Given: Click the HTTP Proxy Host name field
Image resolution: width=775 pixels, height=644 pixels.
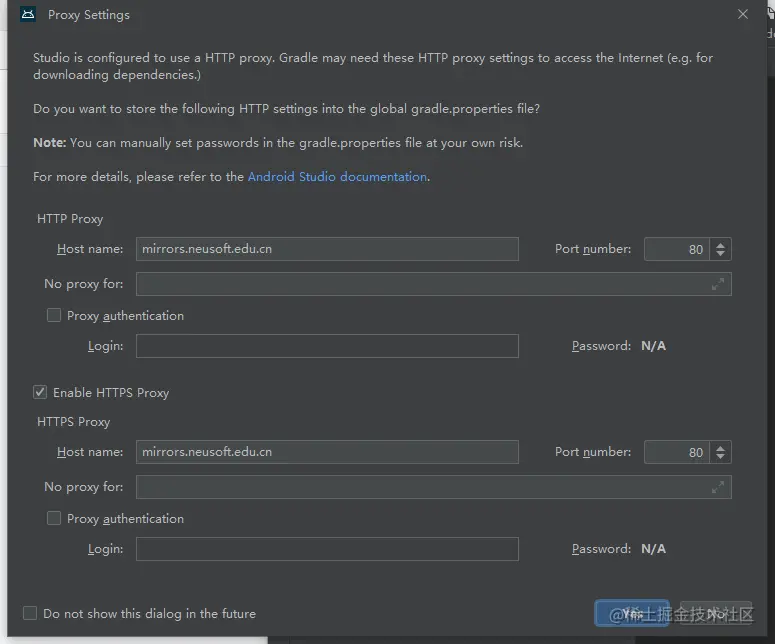Looking at the screenshot, I should (x=327, y=249).
